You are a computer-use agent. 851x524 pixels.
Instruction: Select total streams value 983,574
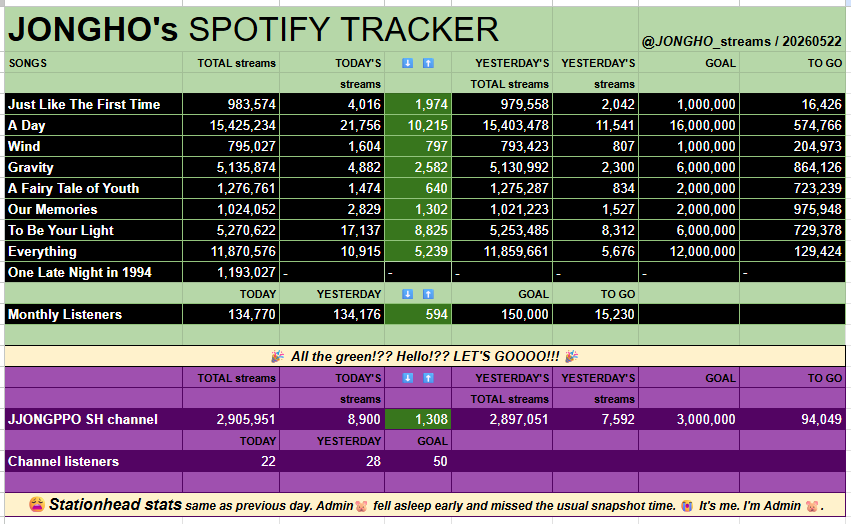231,104
